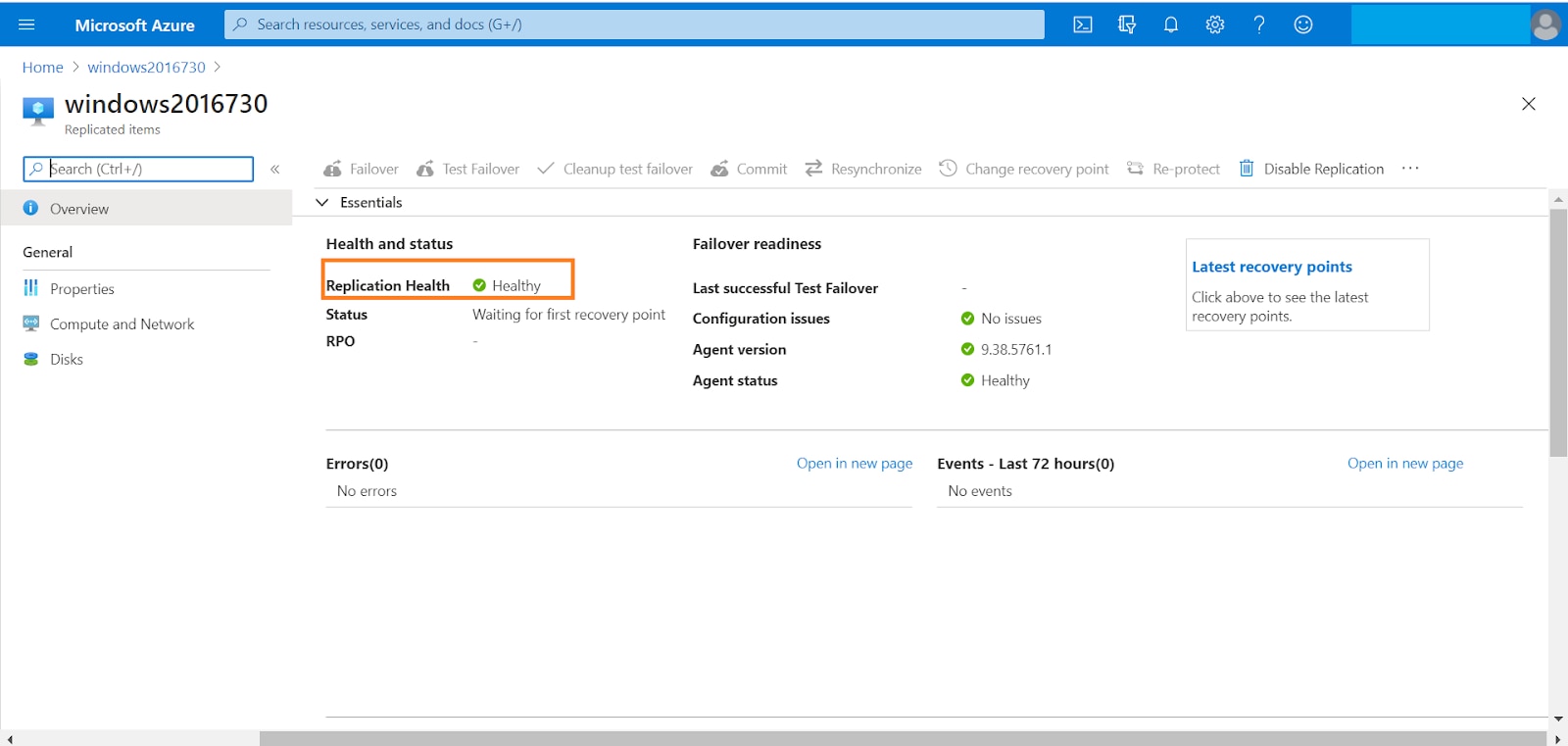Open the Azure Cloud Shell icon
The width and height of the screenshot is (1568, 746).
[1083, 25]
